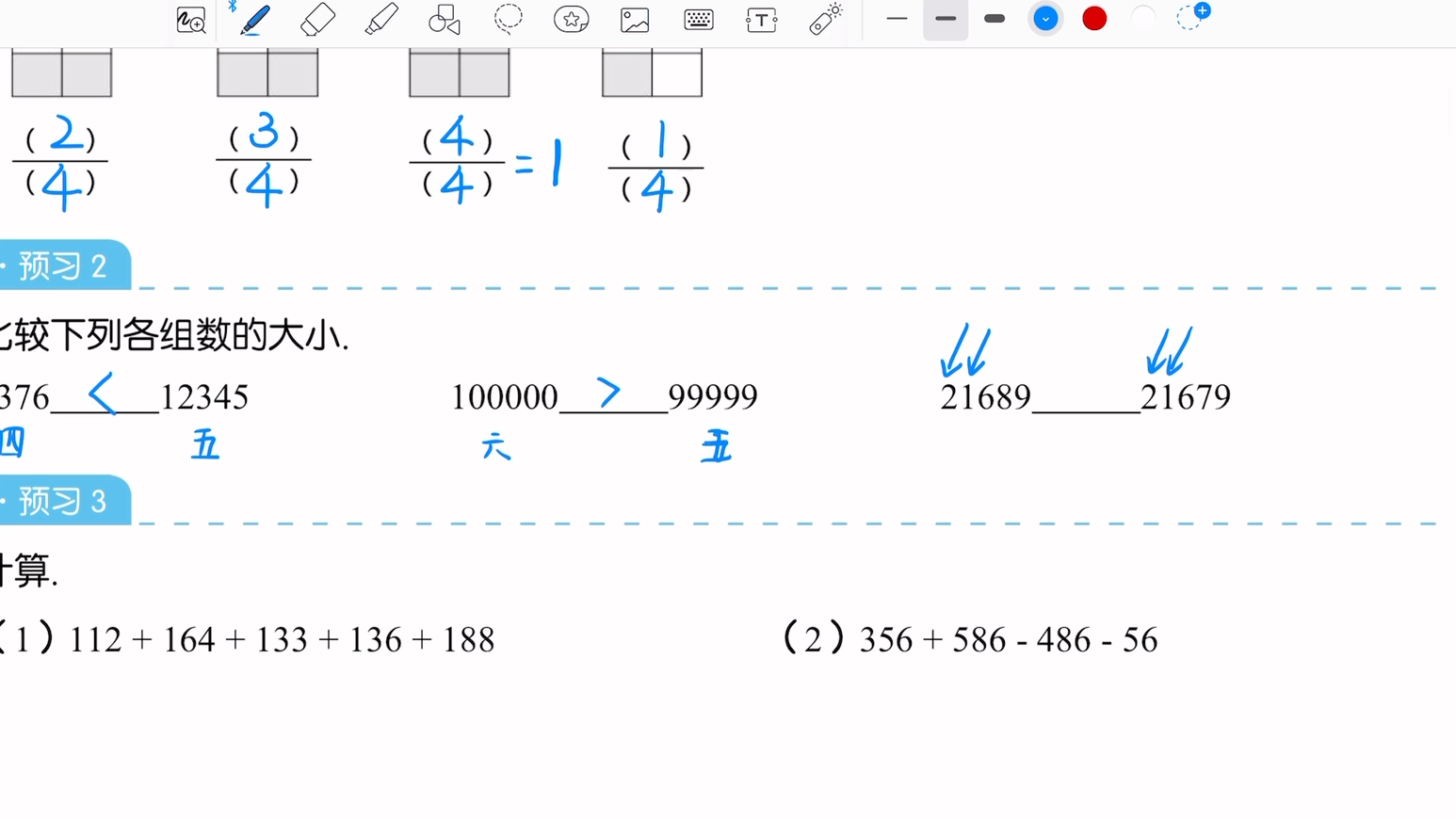Click the number 100000
The image size is (1456, 819).
505,397
